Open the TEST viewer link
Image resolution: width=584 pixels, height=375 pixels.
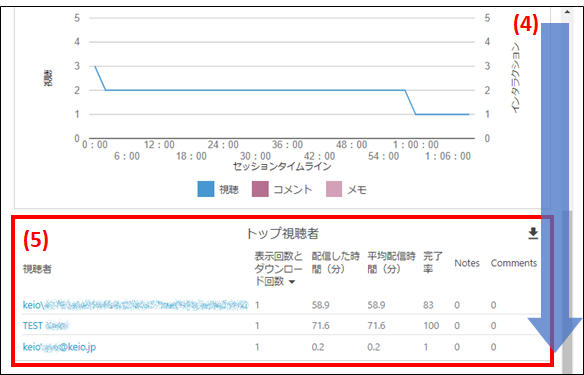pos(46,326)
